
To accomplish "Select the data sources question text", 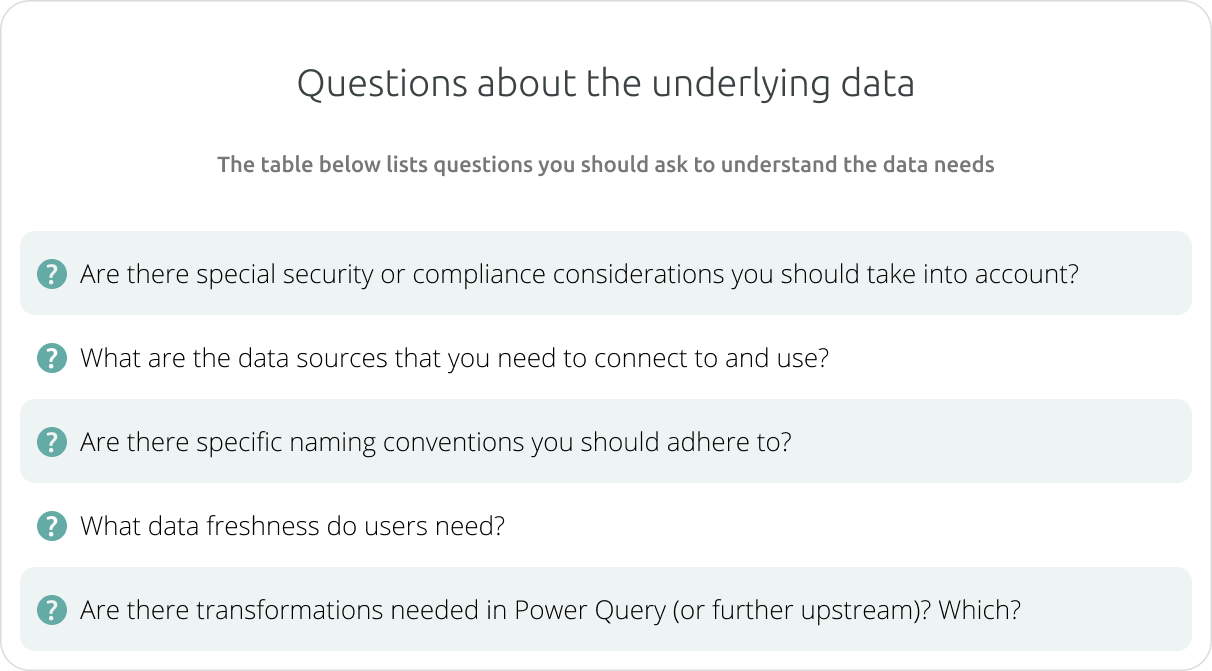I will tap(454, 358).
